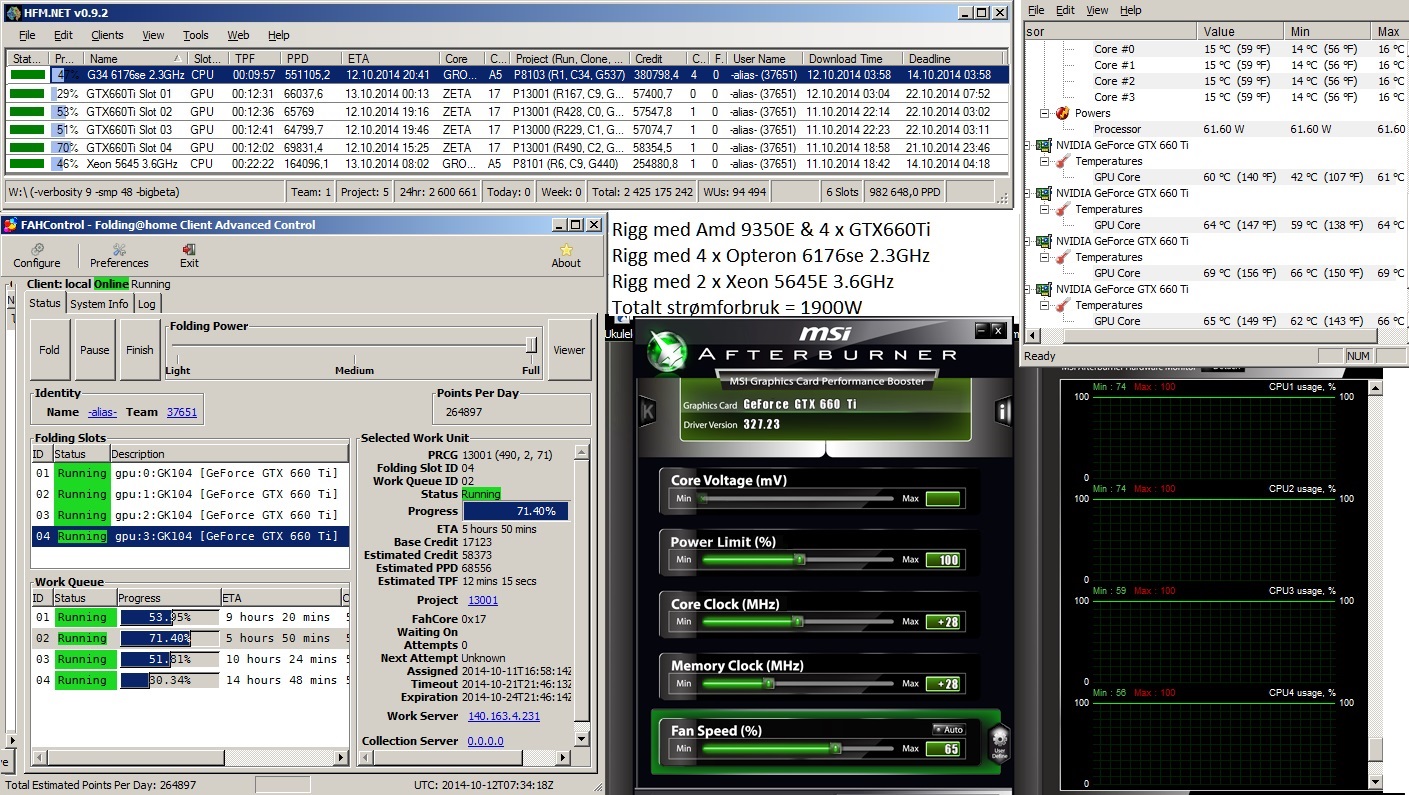Click the Powers lightning icon in hardware monitor
Image resolution: width=1409 pixels, height=795 pixels.
coord(1063,113)
